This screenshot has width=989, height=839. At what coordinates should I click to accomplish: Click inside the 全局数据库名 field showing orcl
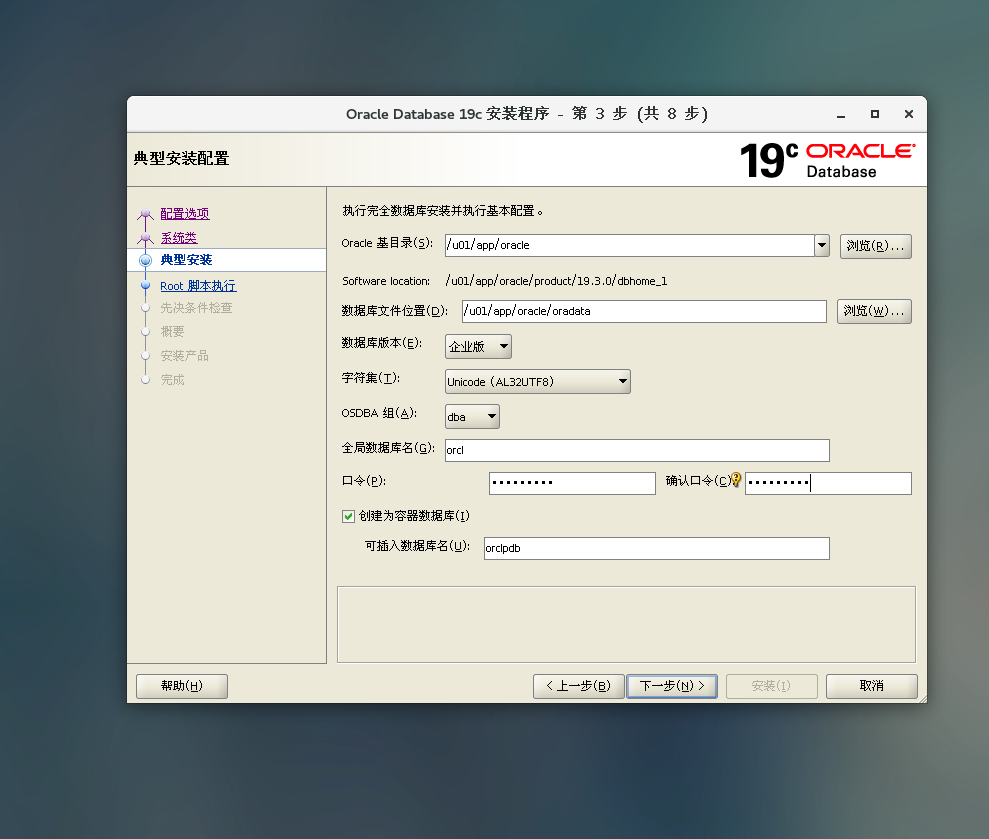click(x=637, y=450)
